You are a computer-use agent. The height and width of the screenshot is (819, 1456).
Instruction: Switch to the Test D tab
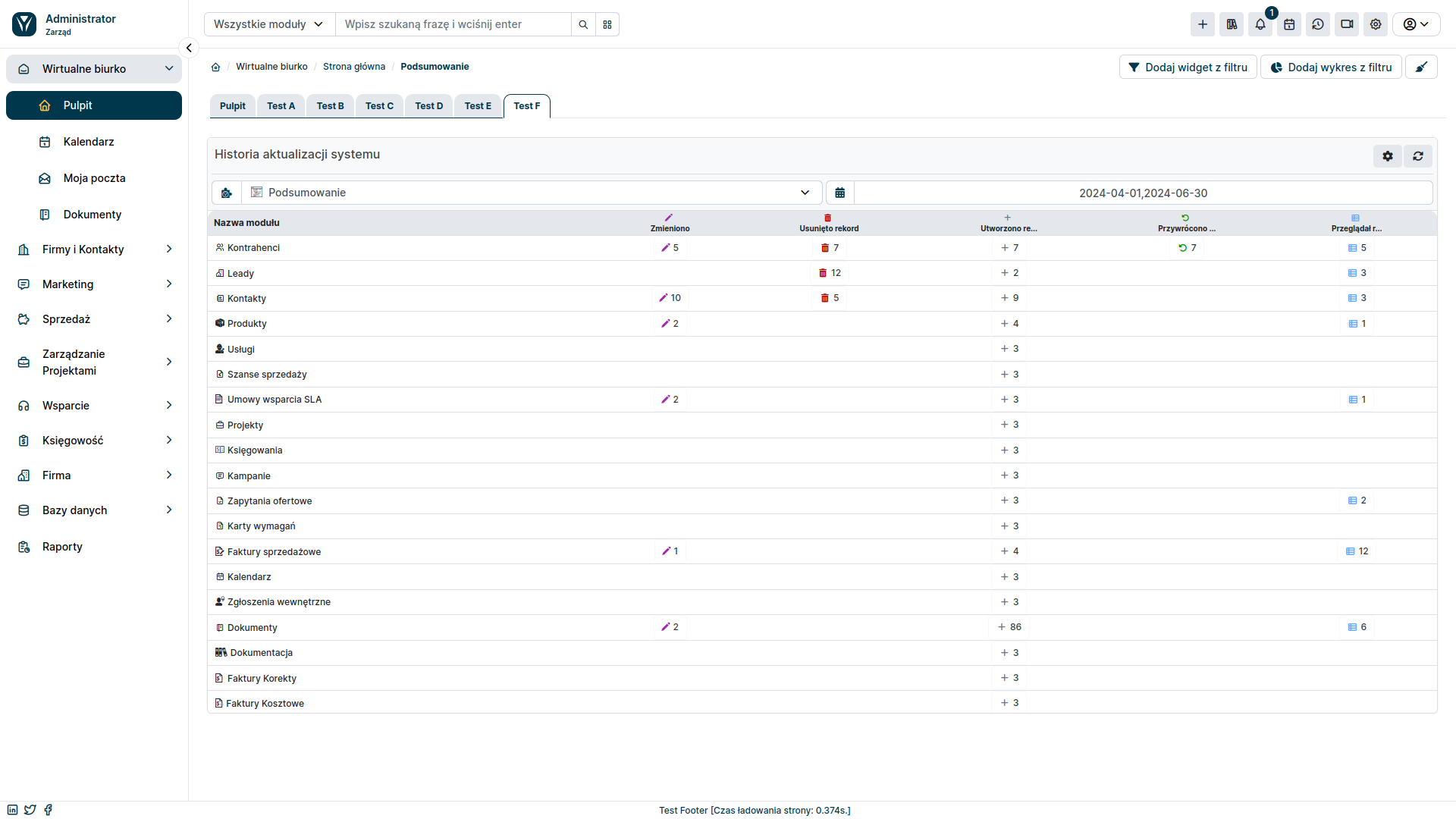click(x=429, y=106)
